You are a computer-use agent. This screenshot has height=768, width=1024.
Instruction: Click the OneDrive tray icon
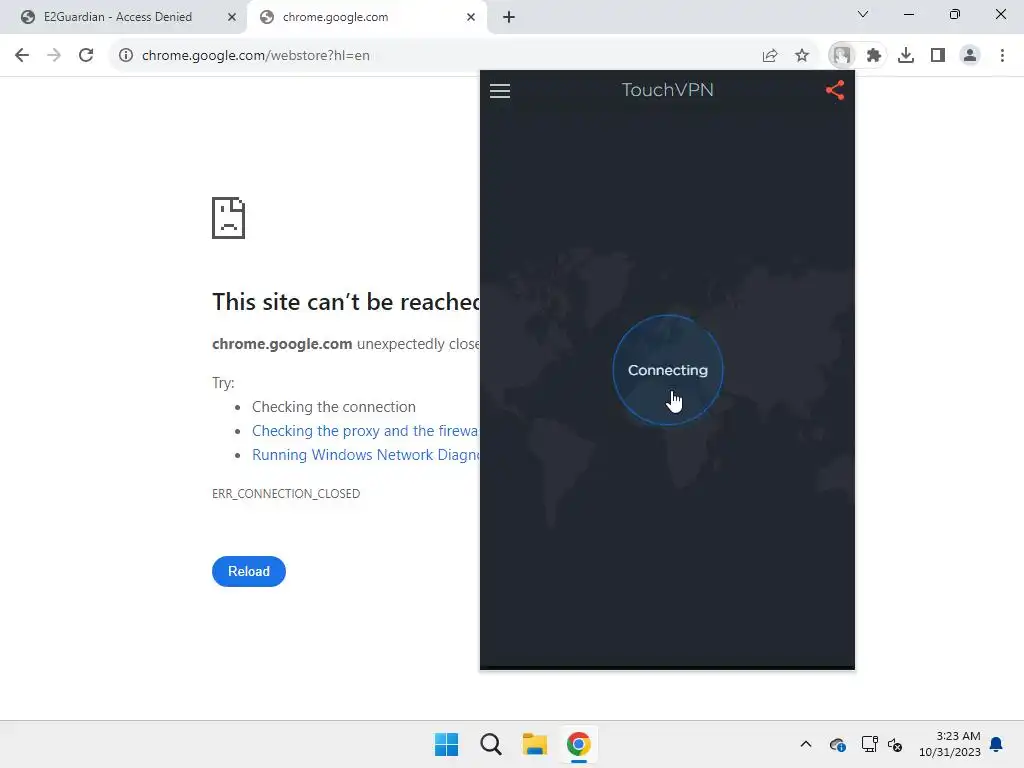[x=838, y=744]
